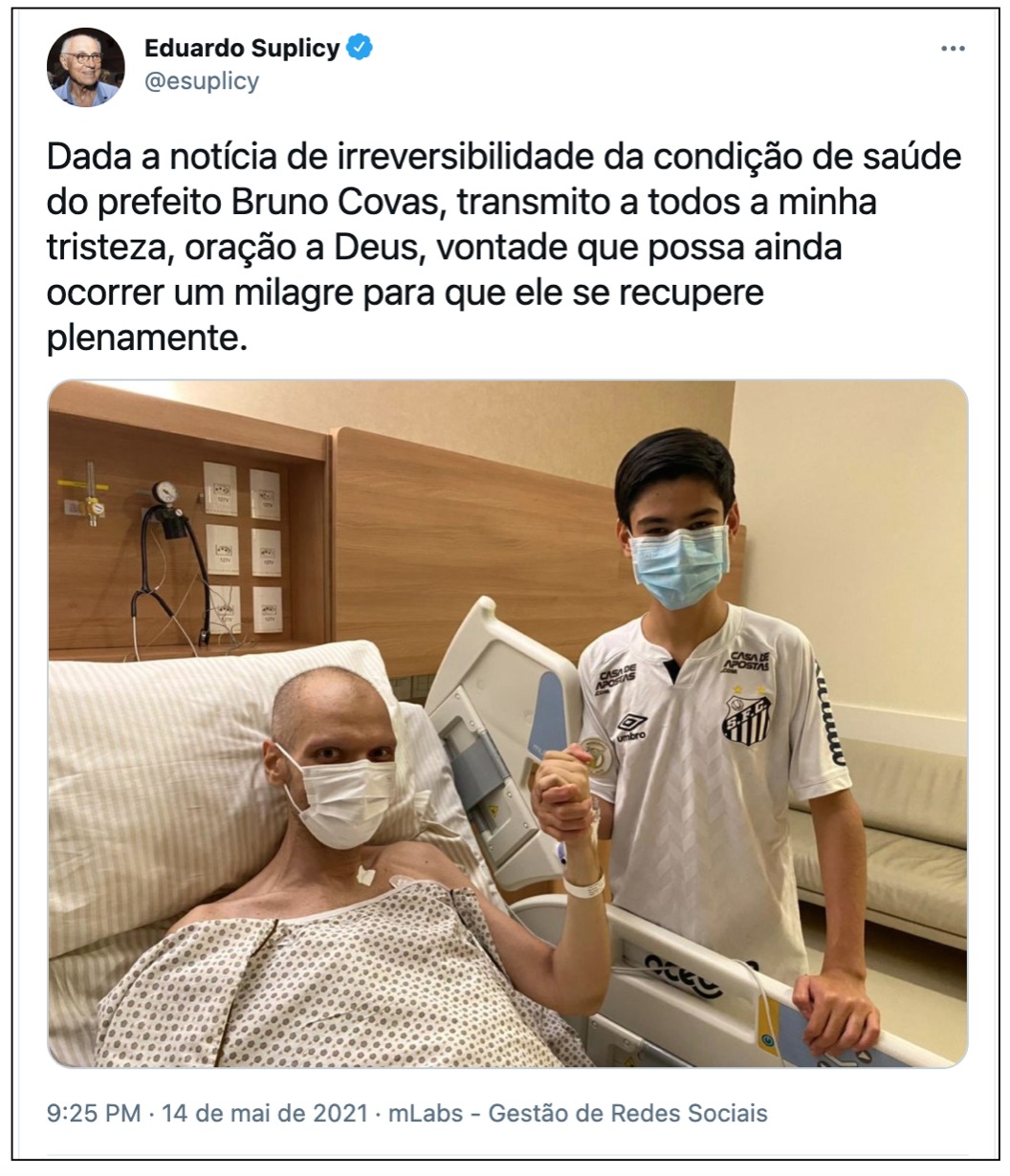Click the pressure gauge on the wall
Screen dimensions: 1010x1176
165,491
